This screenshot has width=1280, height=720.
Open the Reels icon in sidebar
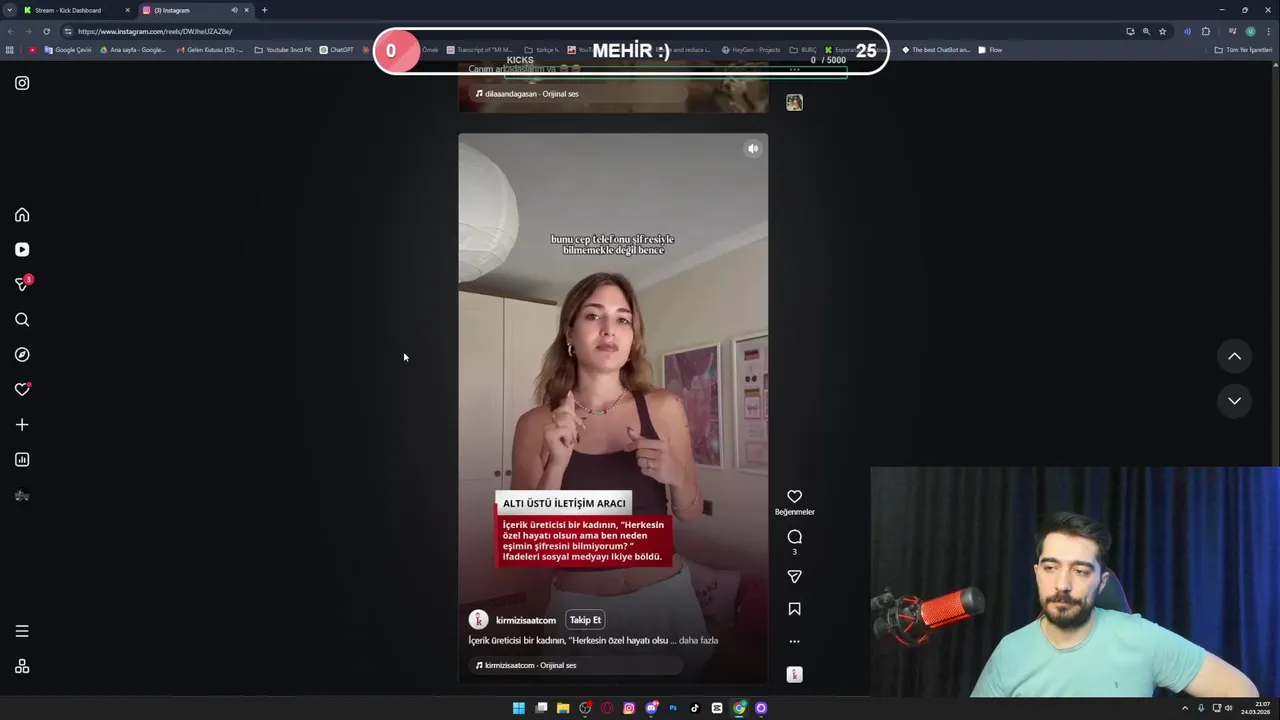pos(22,250)
